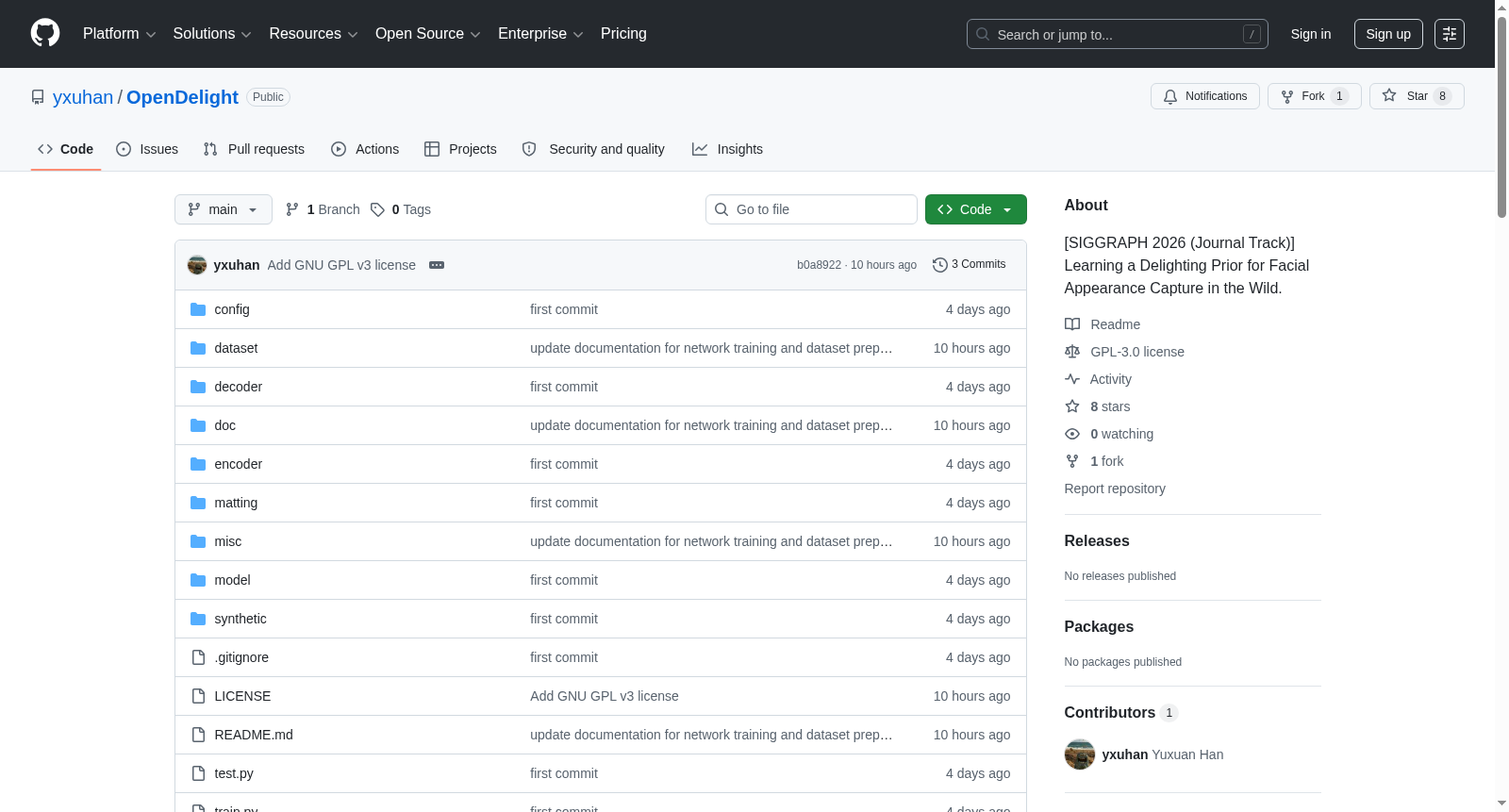Click the Sign in link
This screenshot has height=812, width=1509.
click(x=1311, y=34)
